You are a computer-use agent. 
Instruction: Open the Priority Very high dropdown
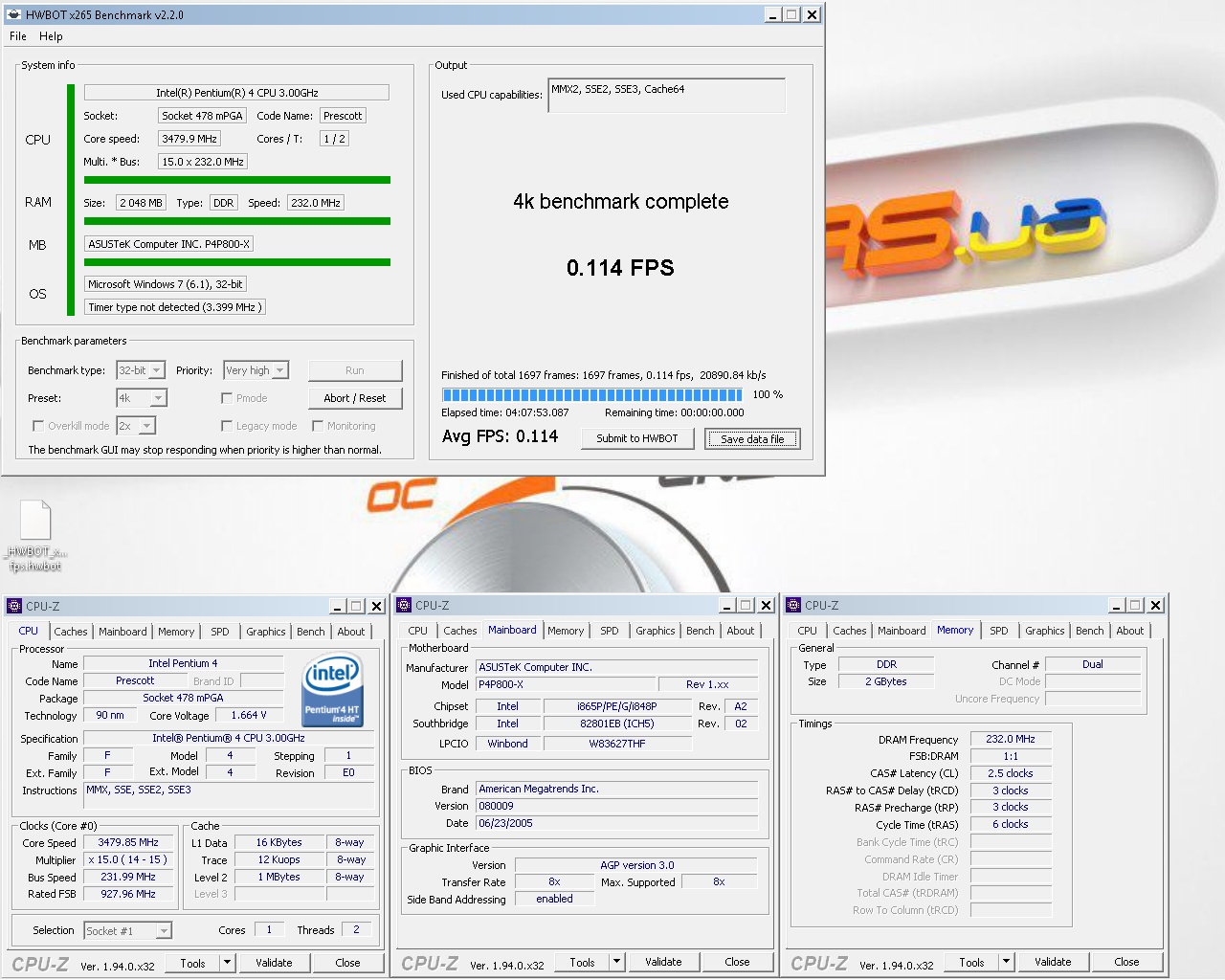click(x=256, y=370)
